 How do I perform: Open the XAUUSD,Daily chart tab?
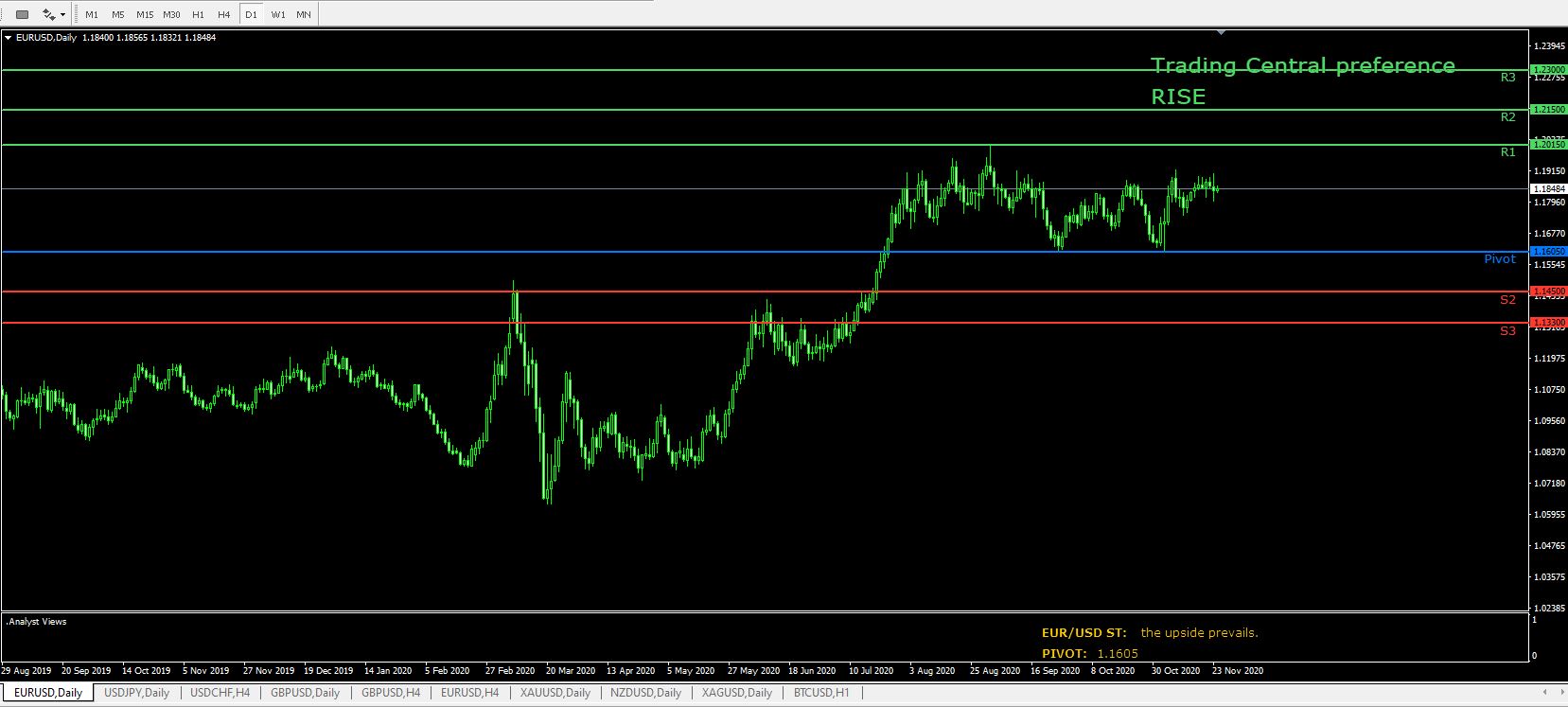[x=554, y=693]
